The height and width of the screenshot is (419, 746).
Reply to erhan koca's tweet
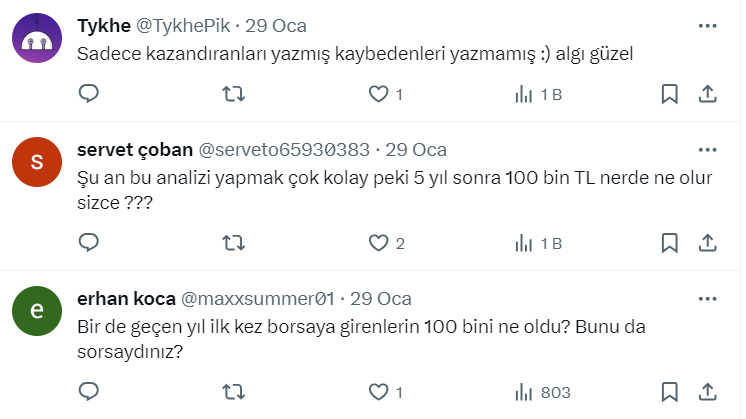tap(89, 391)
